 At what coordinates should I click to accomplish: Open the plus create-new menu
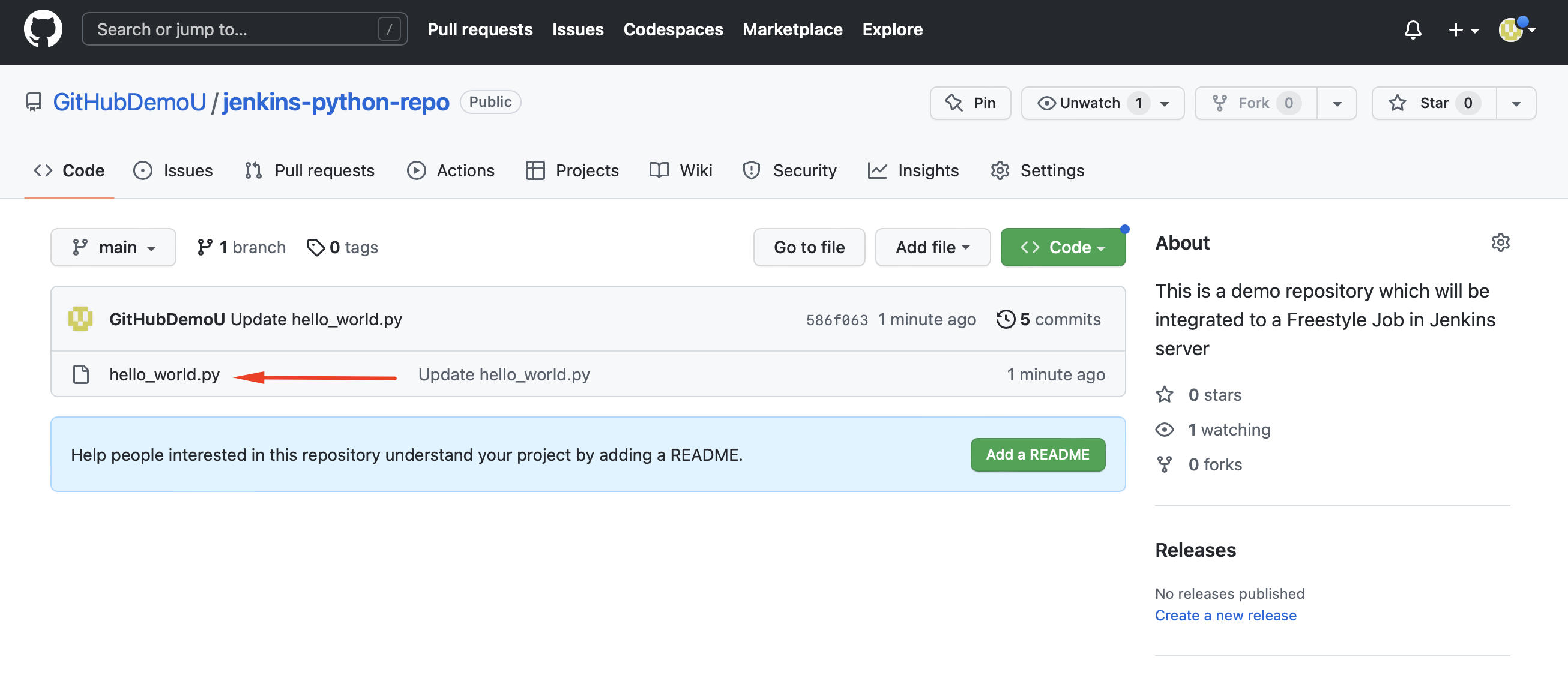tap(1463, 29)
